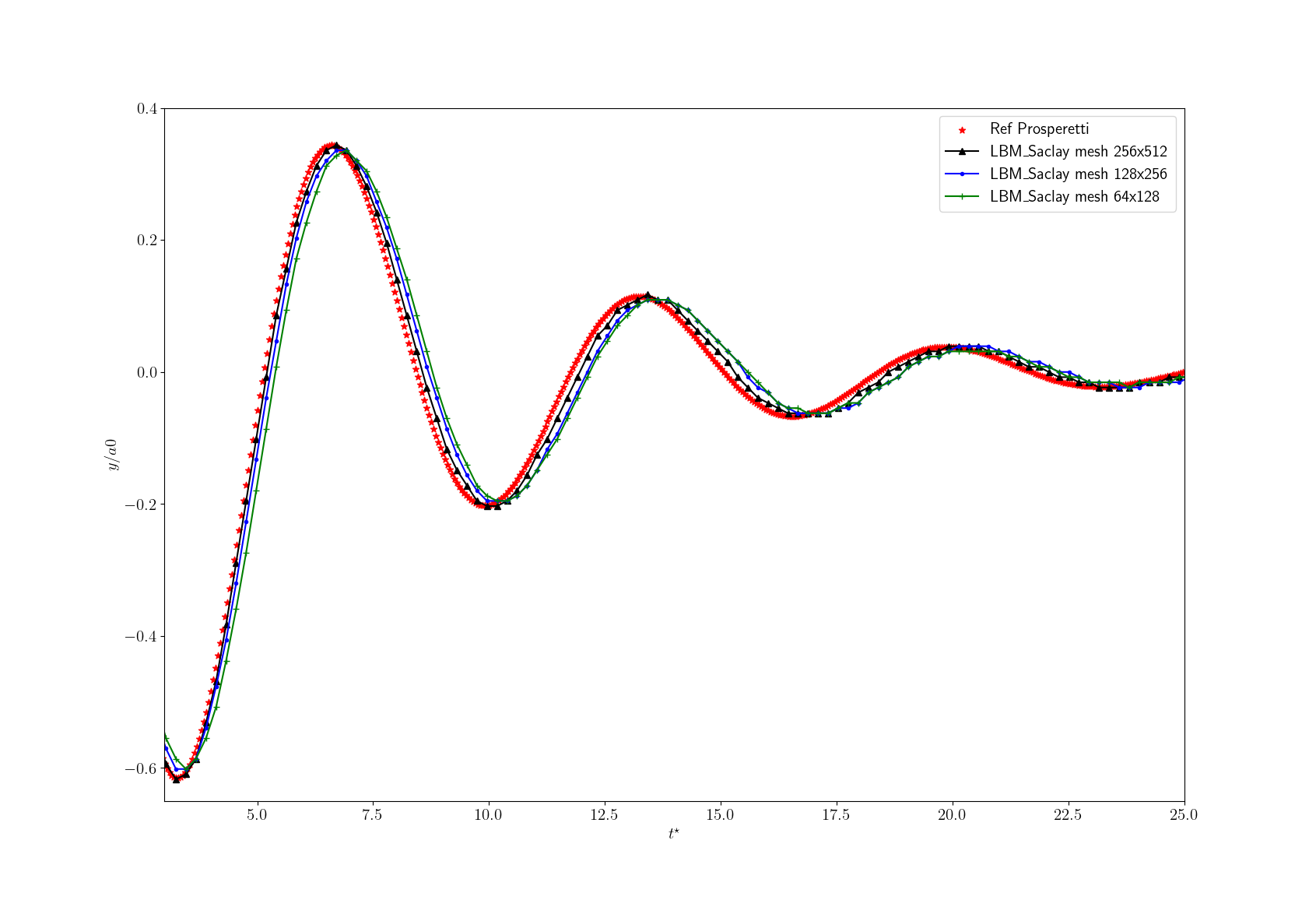1316x900 pixels.
Task: Click the 0.0 y-axis tick label
Action: pos(147,373)
